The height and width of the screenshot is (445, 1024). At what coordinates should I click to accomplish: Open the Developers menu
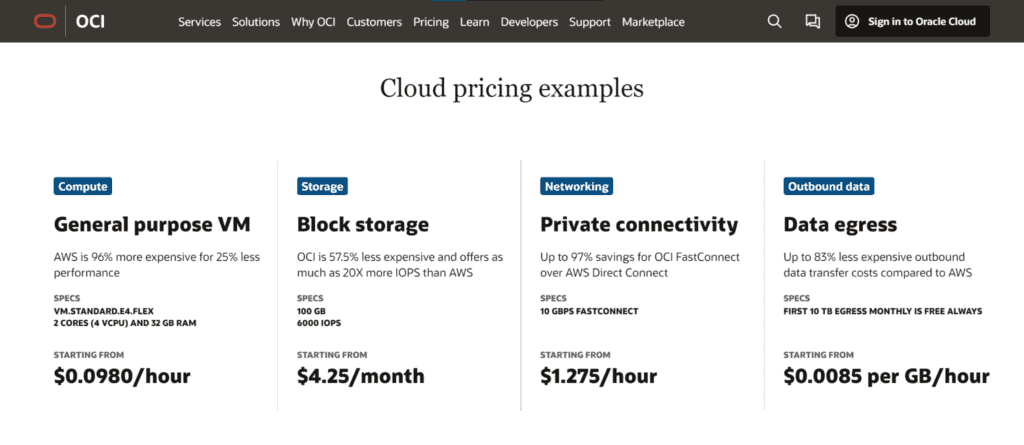point(530,22)
